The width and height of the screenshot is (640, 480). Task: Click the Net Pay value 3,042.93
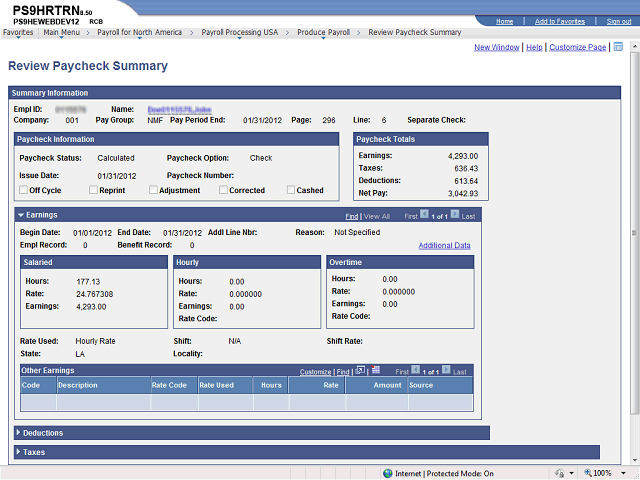[x=463, y=193]
